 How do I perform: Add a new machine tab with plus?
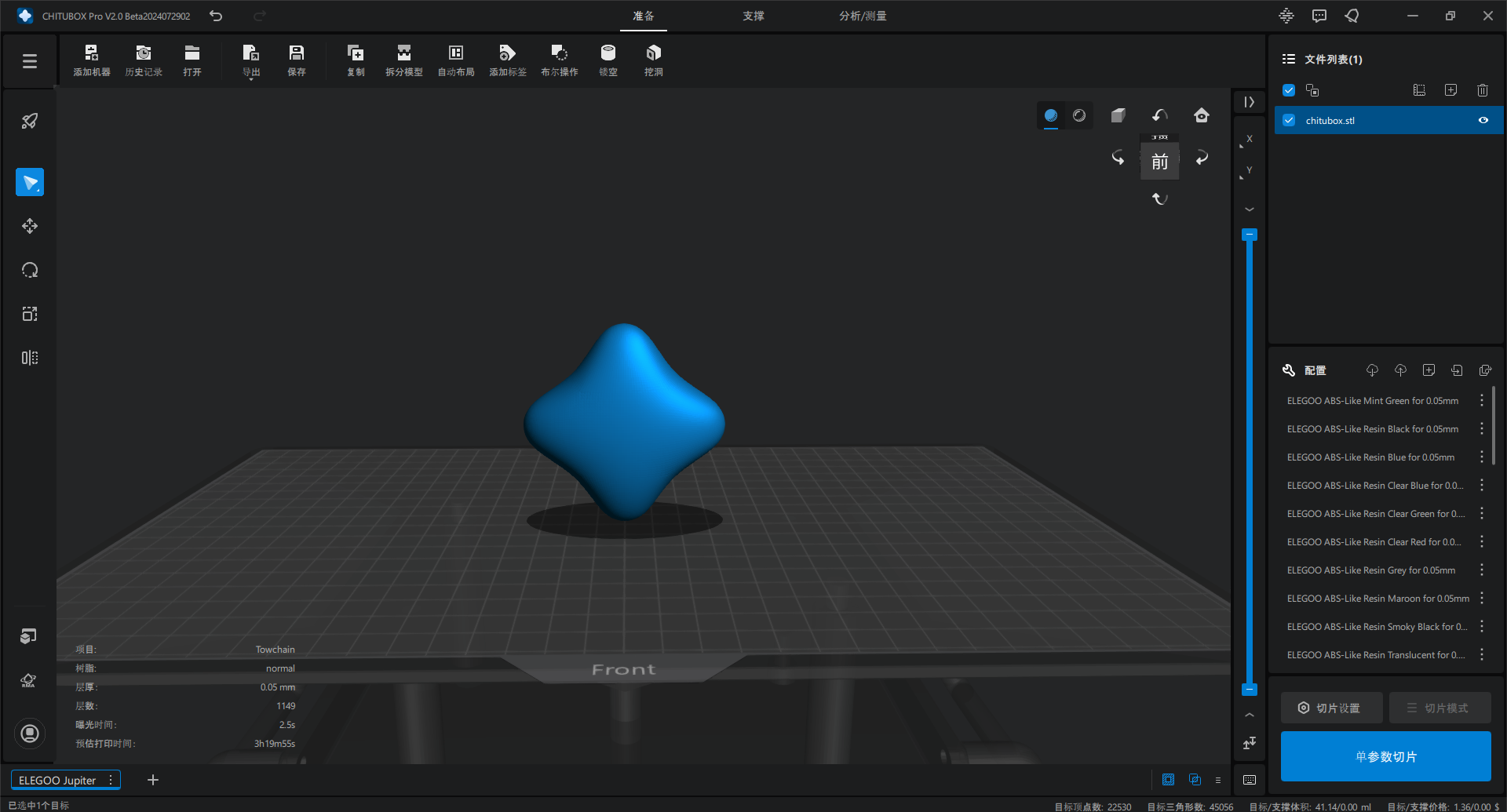pyautogui.click(x=153, y=780)
